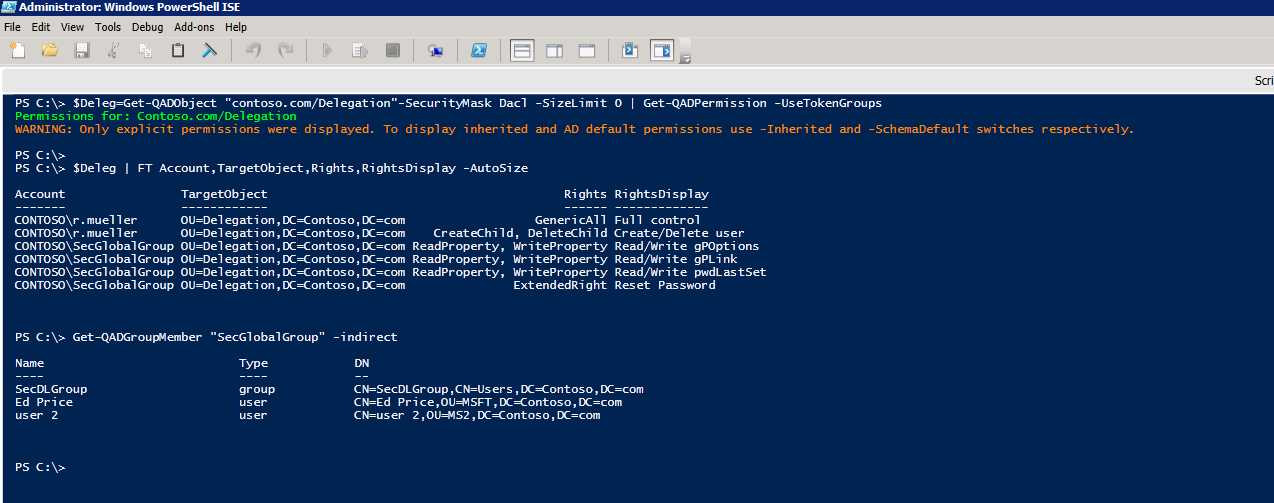The image size is (1274, 503).
Task: Undo the last action via toolbar arrow
Action: 253,50
